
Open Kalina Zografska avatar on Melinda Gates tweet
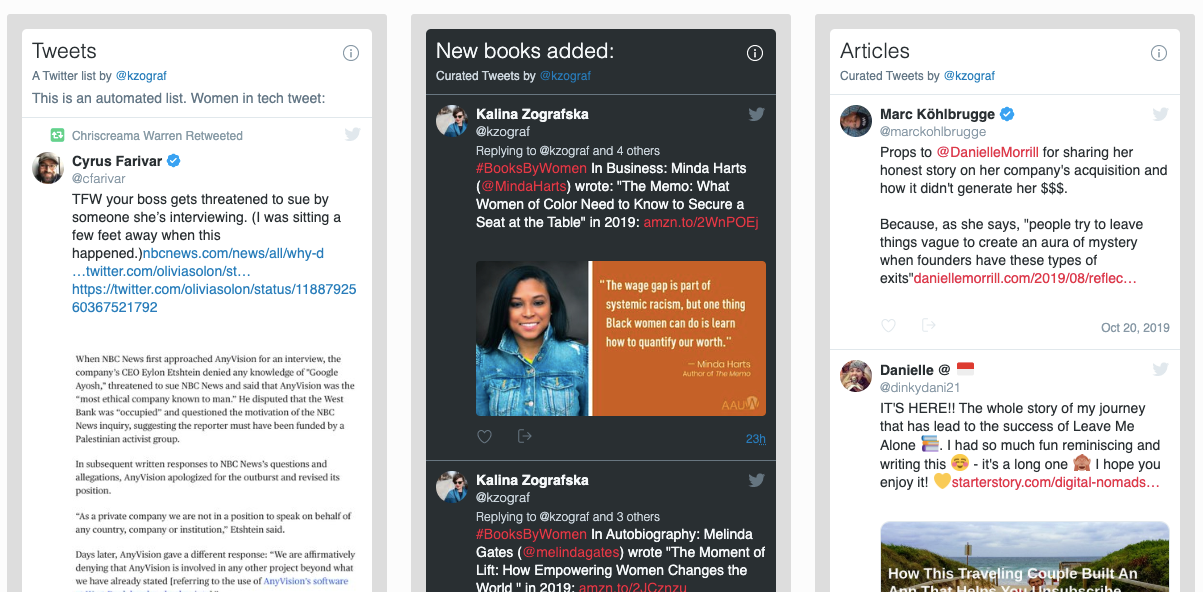452,487
